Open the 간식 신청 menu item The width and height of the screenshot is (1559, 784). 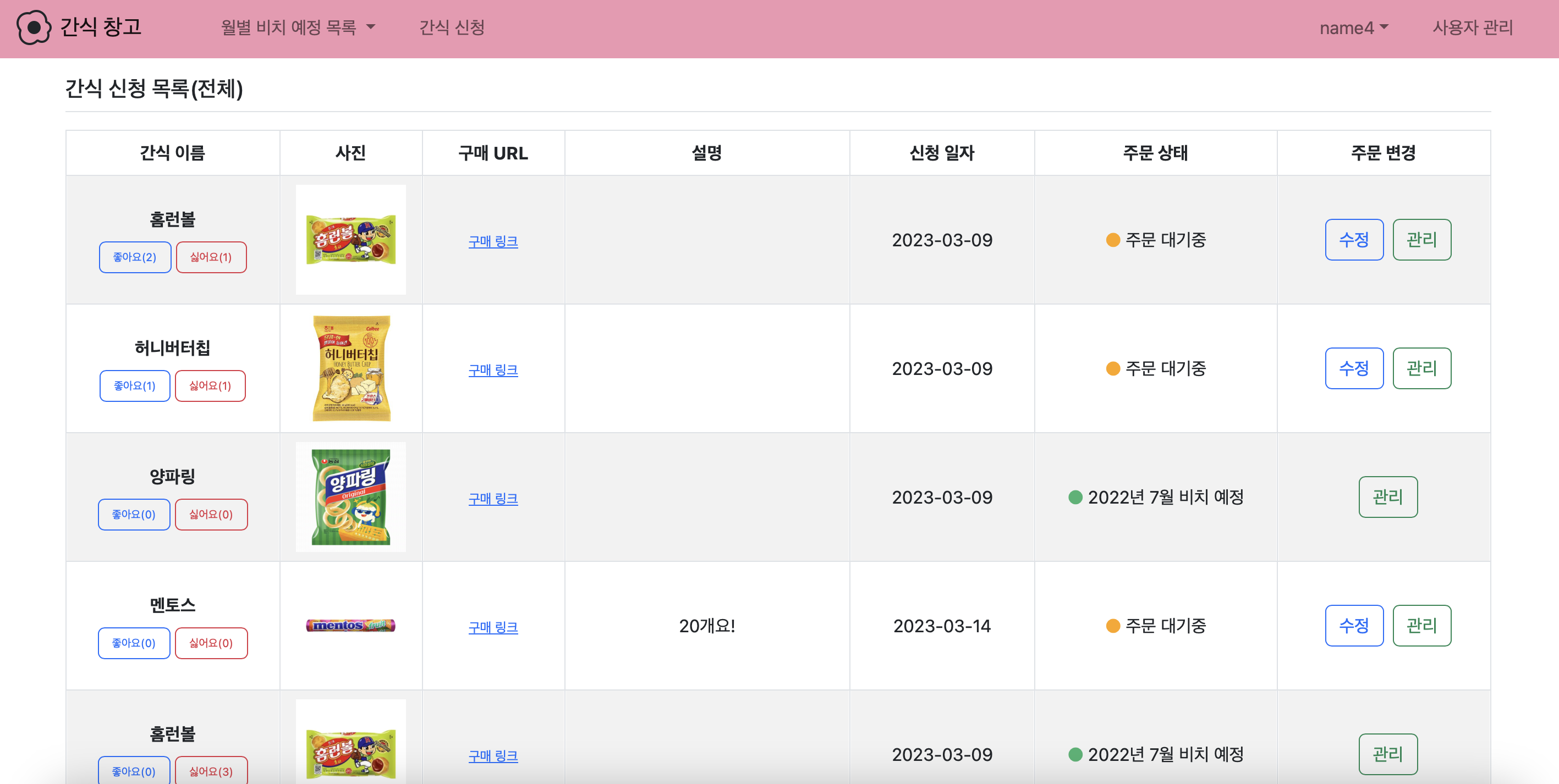click(452, 27)
